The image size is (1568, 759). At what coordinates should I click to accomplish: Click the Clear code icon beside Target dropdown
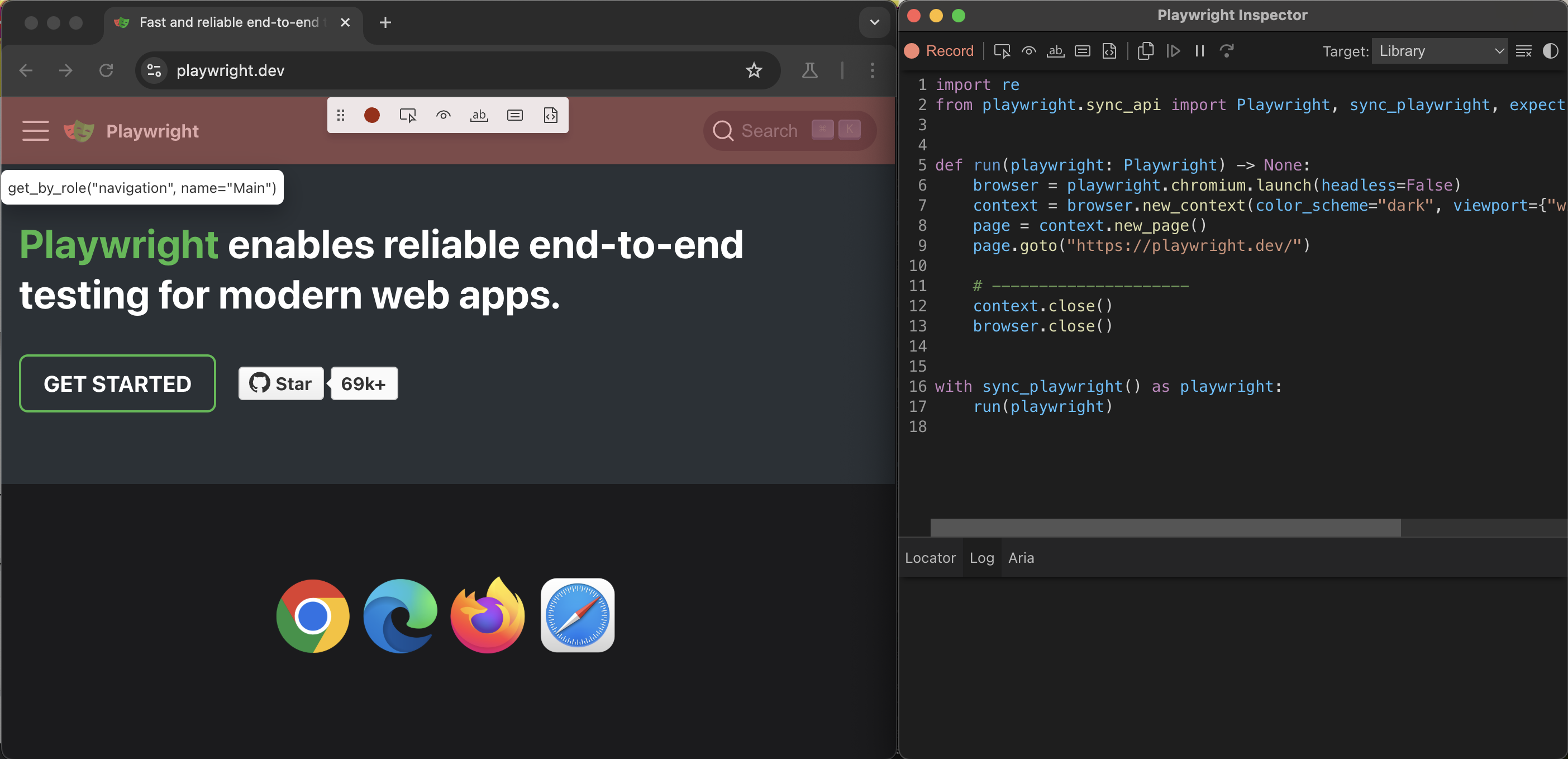1523,51
